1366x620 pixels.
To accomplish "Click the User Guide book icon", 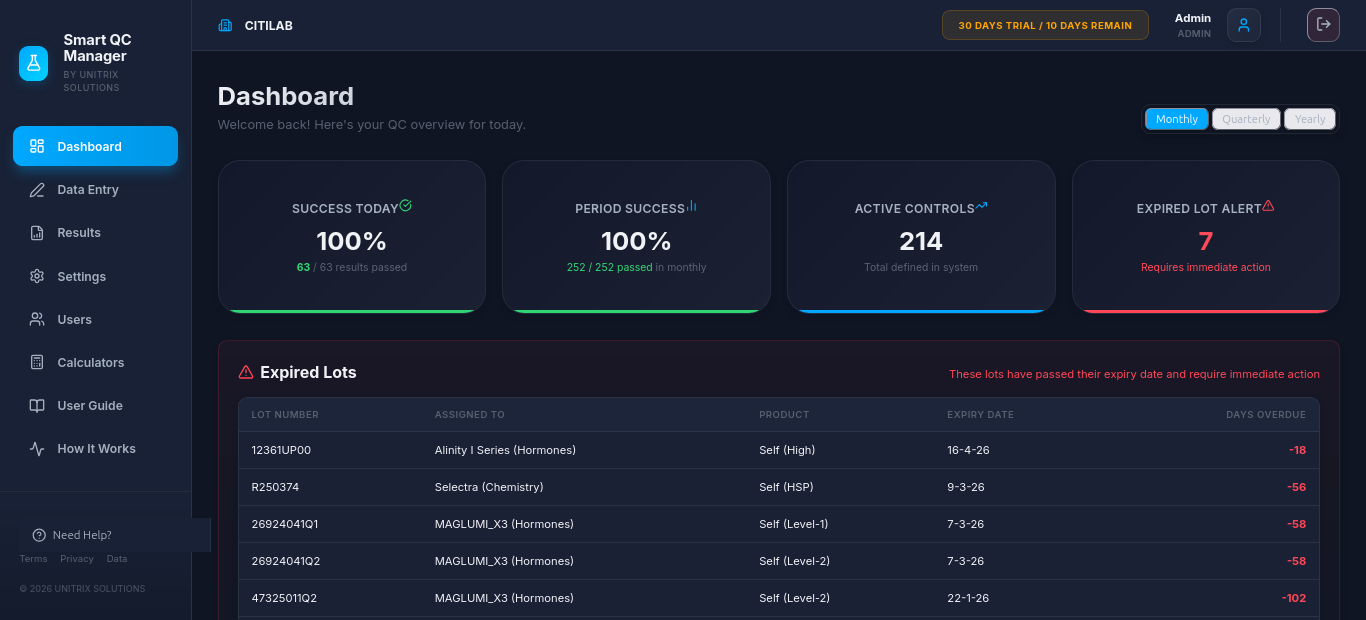I will tap(37, 406).
